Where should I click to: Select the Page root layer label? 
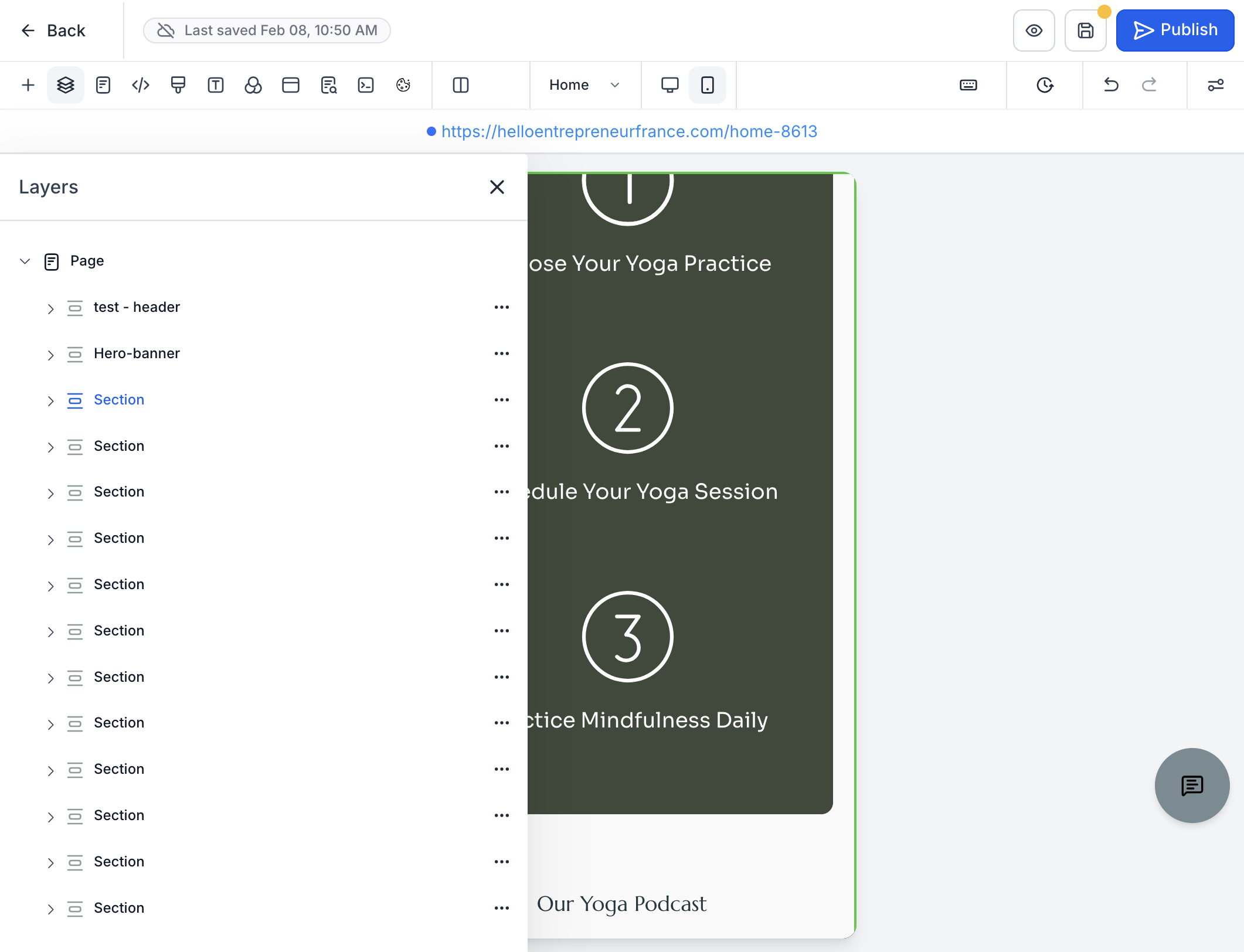pos(87,261)
